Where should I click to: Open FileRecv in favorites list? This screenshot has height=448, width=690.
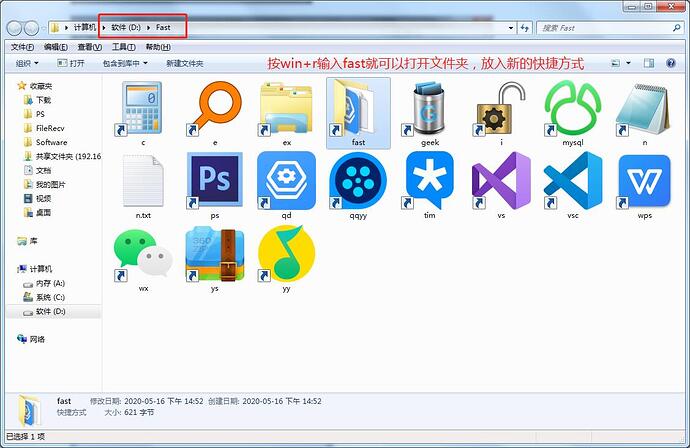(x=44, y=128)
